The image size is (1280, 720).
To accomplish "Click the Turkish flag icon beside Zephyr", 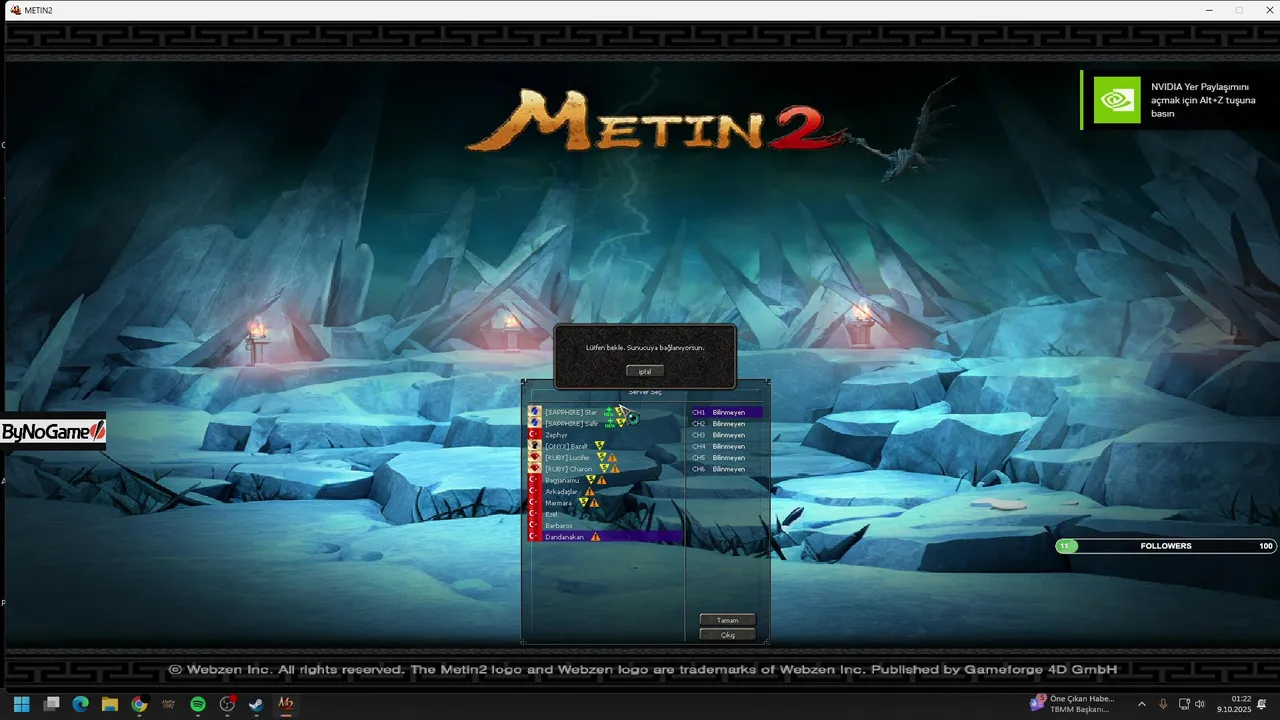I will tap(535, 435).
